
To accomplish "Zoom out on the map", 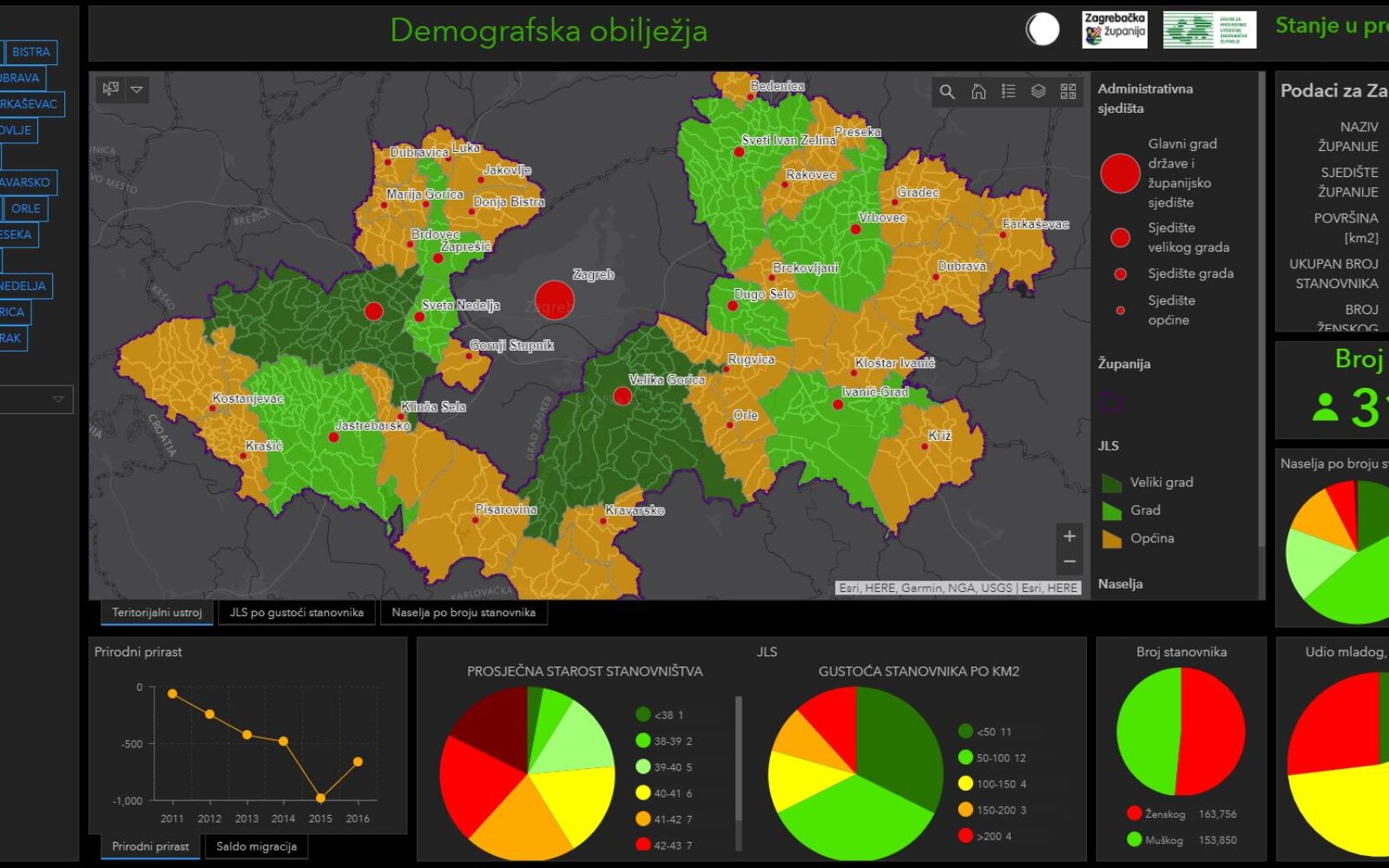I will [1070, 562].
